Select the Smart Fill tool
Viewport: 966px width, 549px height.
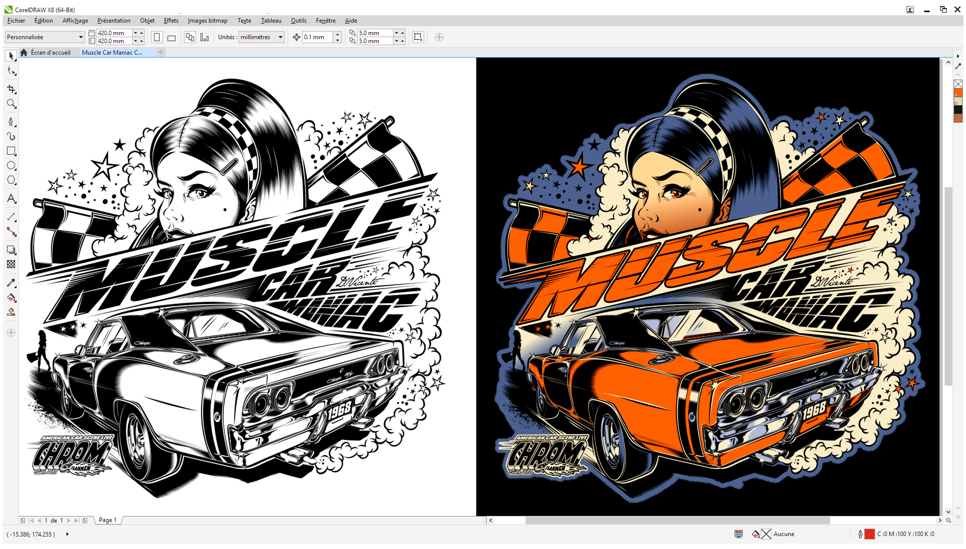[11, 312]
